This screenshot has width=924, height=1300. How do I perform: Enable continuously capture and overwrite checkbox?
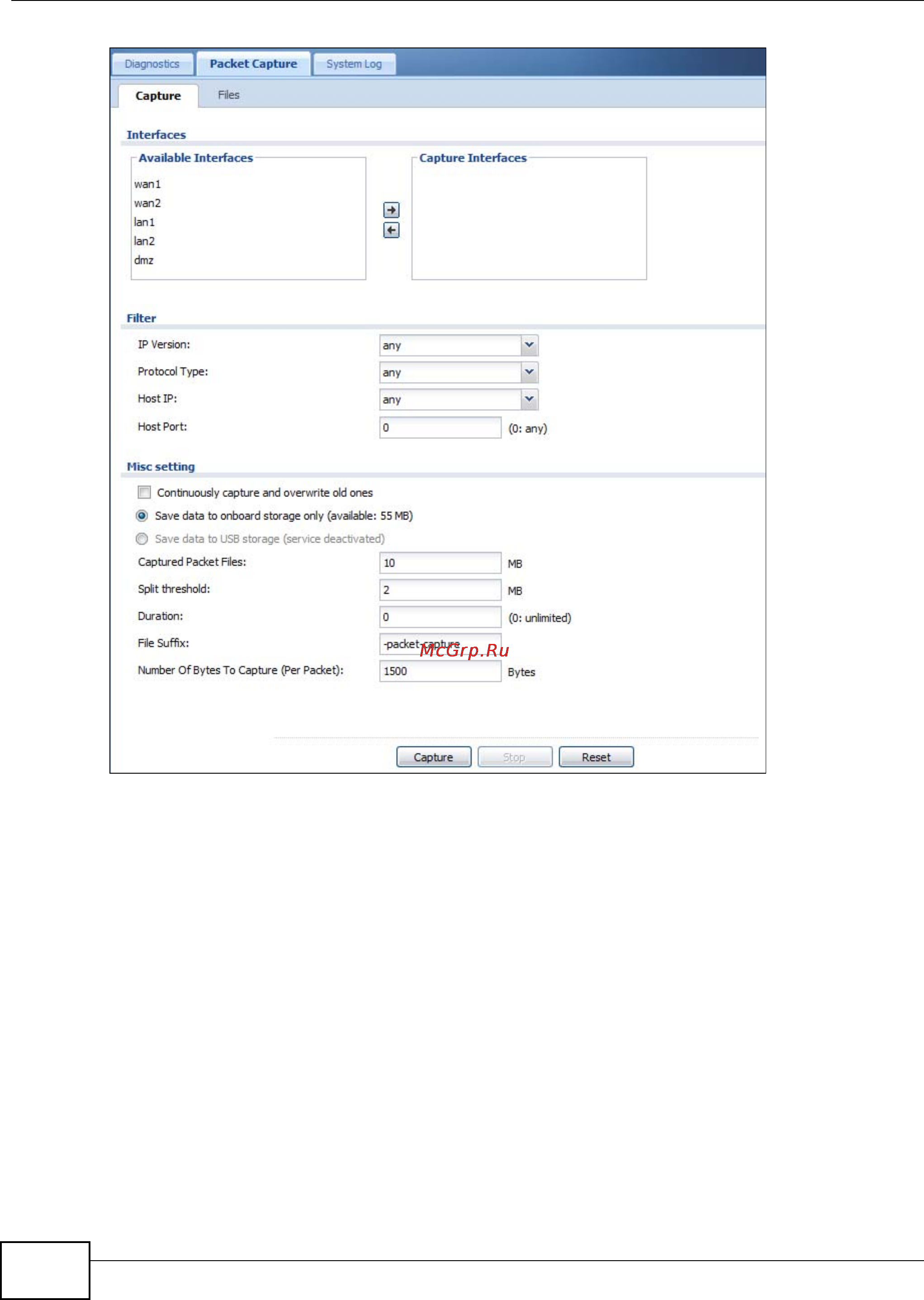(145, 492)
